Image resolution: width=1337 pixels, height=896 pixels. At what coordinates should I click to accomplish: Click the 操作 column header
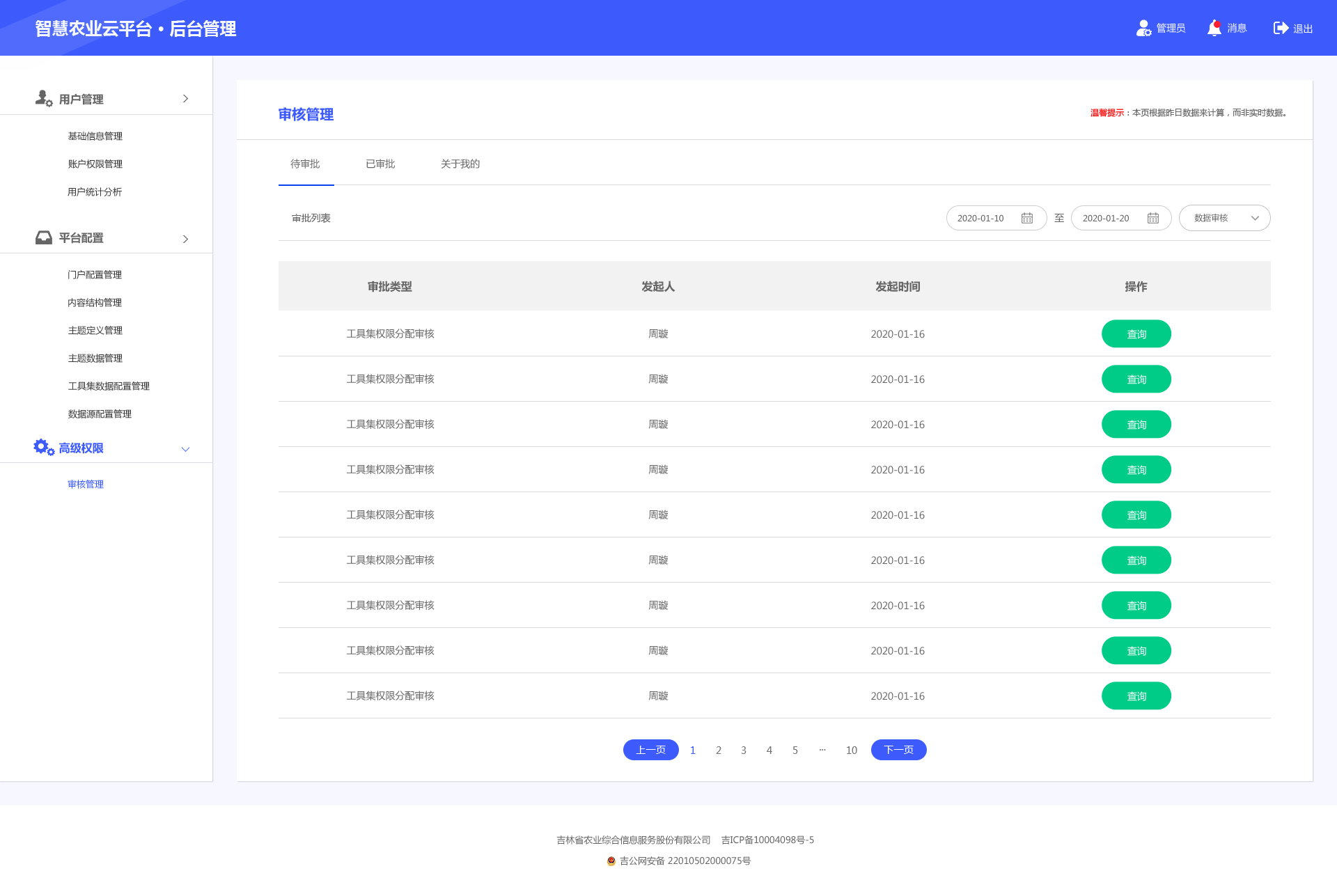click(x=1136, y=286)
